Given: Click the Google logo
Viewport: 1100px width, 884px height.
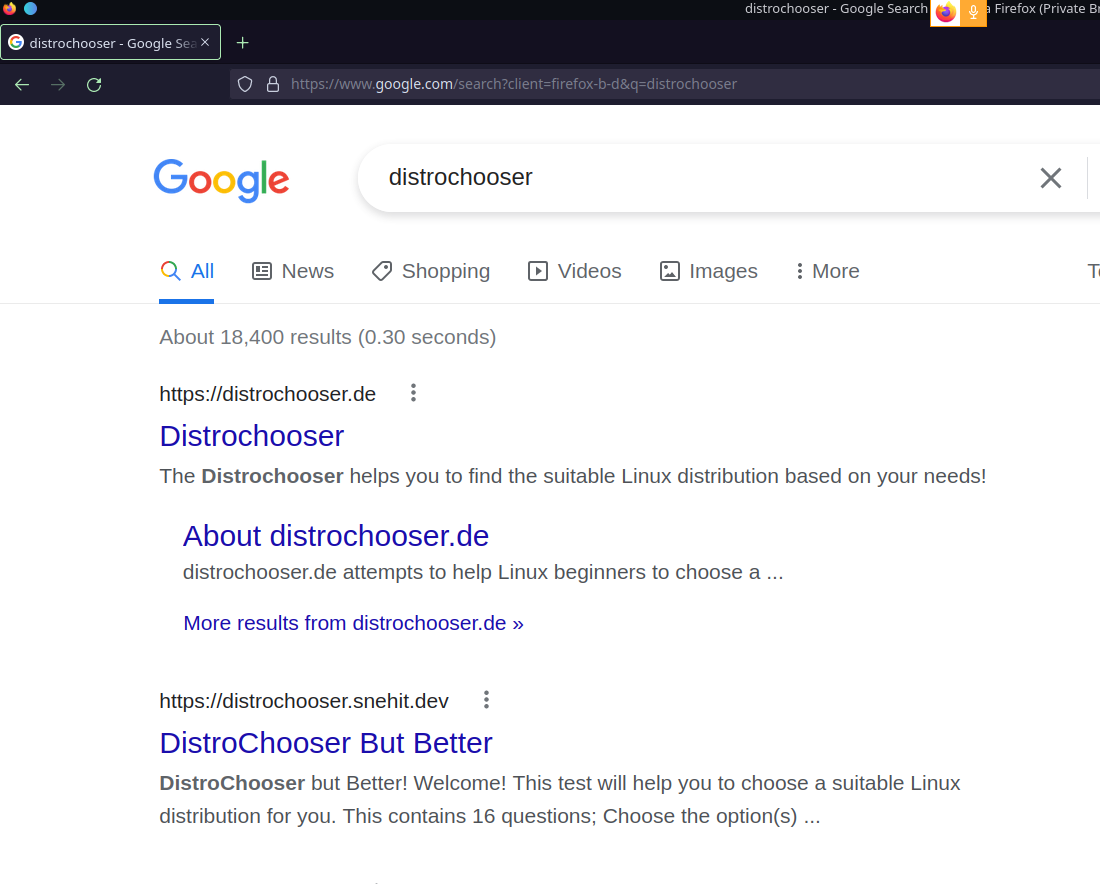Looking at the screenshot, I should point(221,180).
